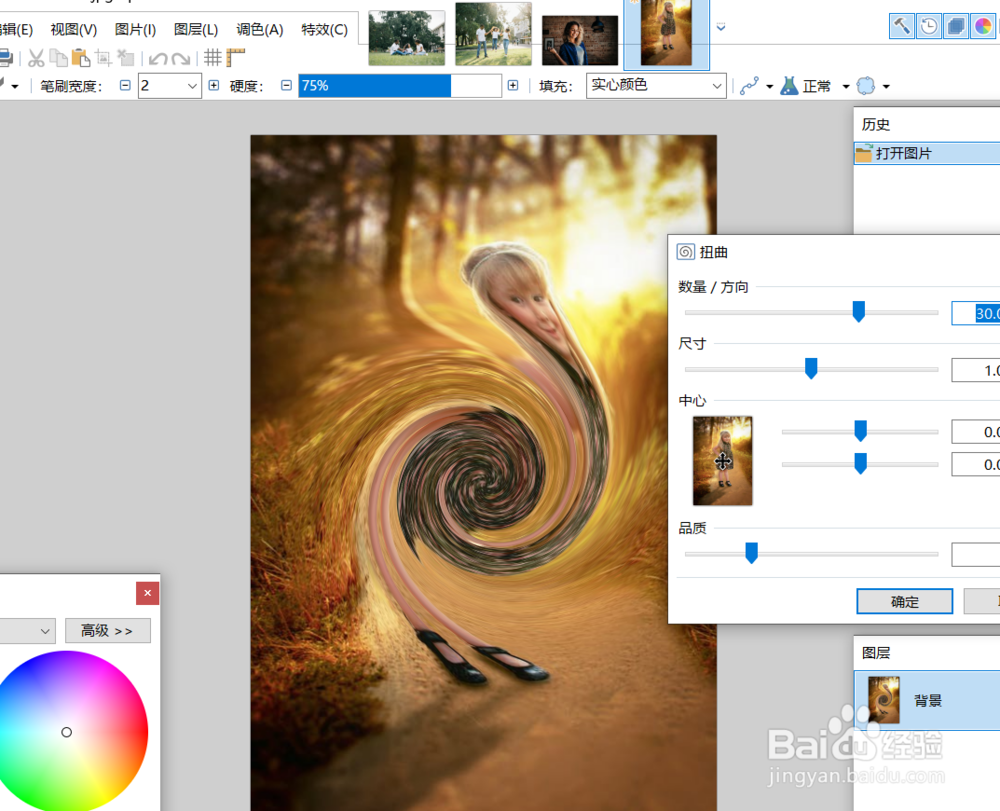Click the Undo arrow icon
The image size is (1000, 811).
pos(158,59)
